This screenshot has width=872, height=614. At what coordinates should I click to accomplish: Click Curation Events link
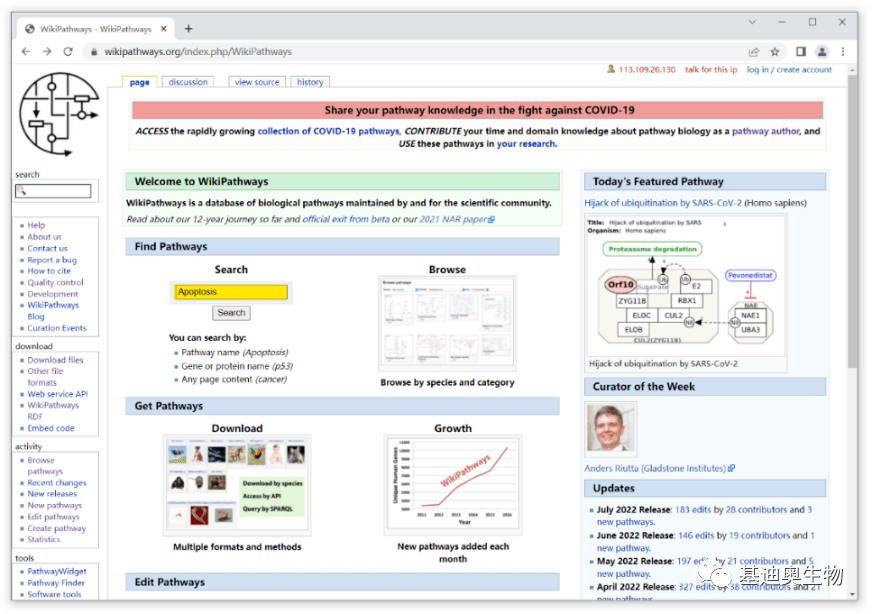57,328
